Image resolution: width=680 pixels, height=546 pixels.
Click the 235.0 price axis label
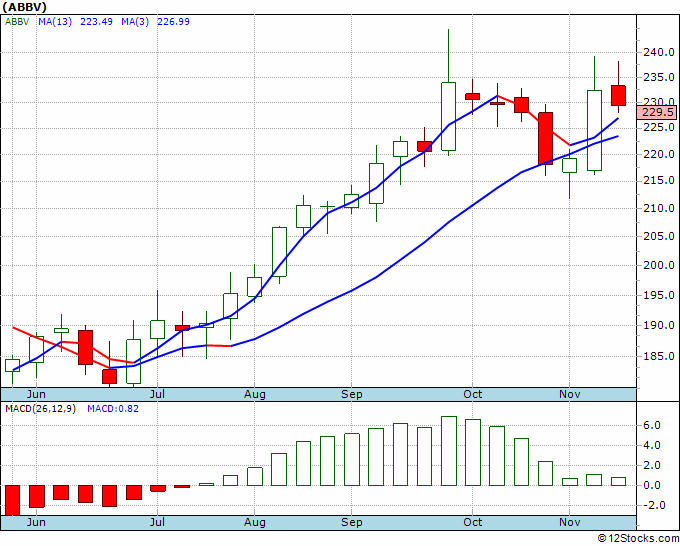pyautogui.click(x=658, y=78)
